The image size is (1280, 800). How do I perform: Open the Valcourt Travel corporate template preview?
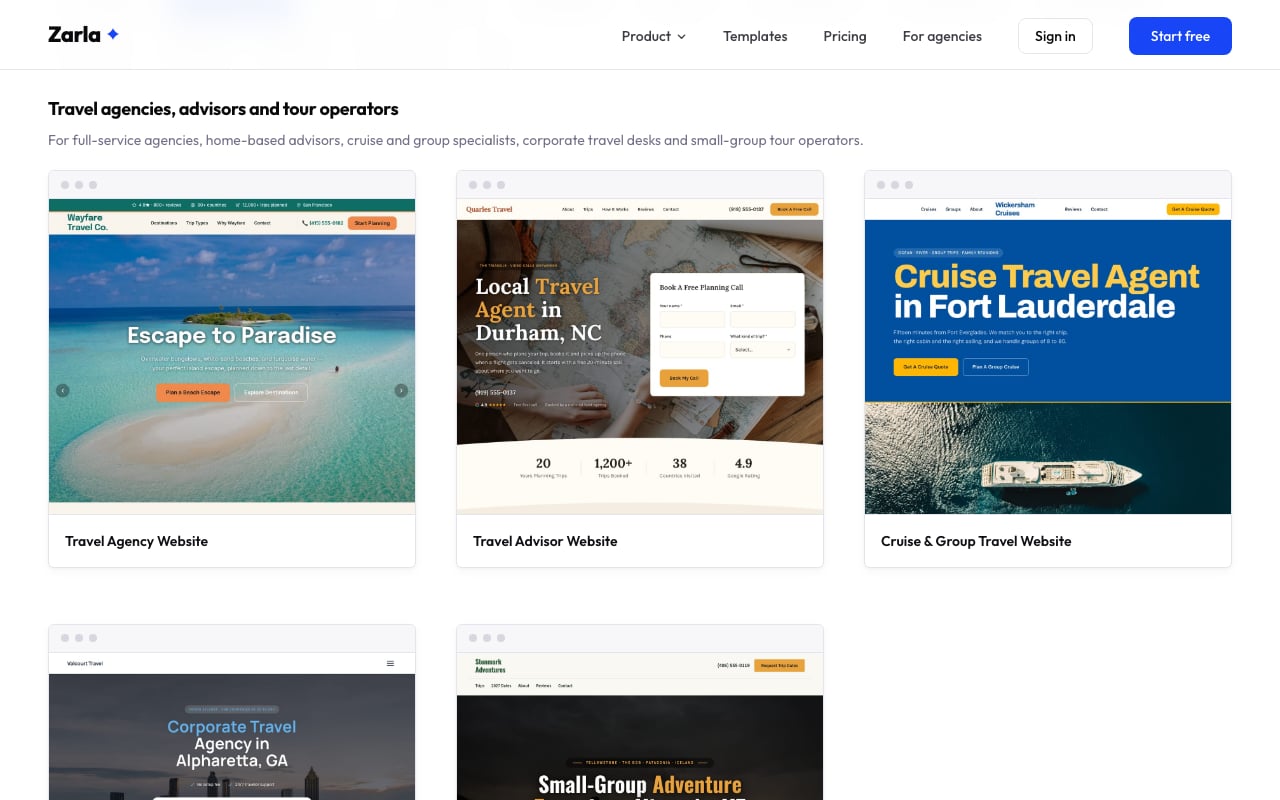pyautogui.click(x=232, y=726)
